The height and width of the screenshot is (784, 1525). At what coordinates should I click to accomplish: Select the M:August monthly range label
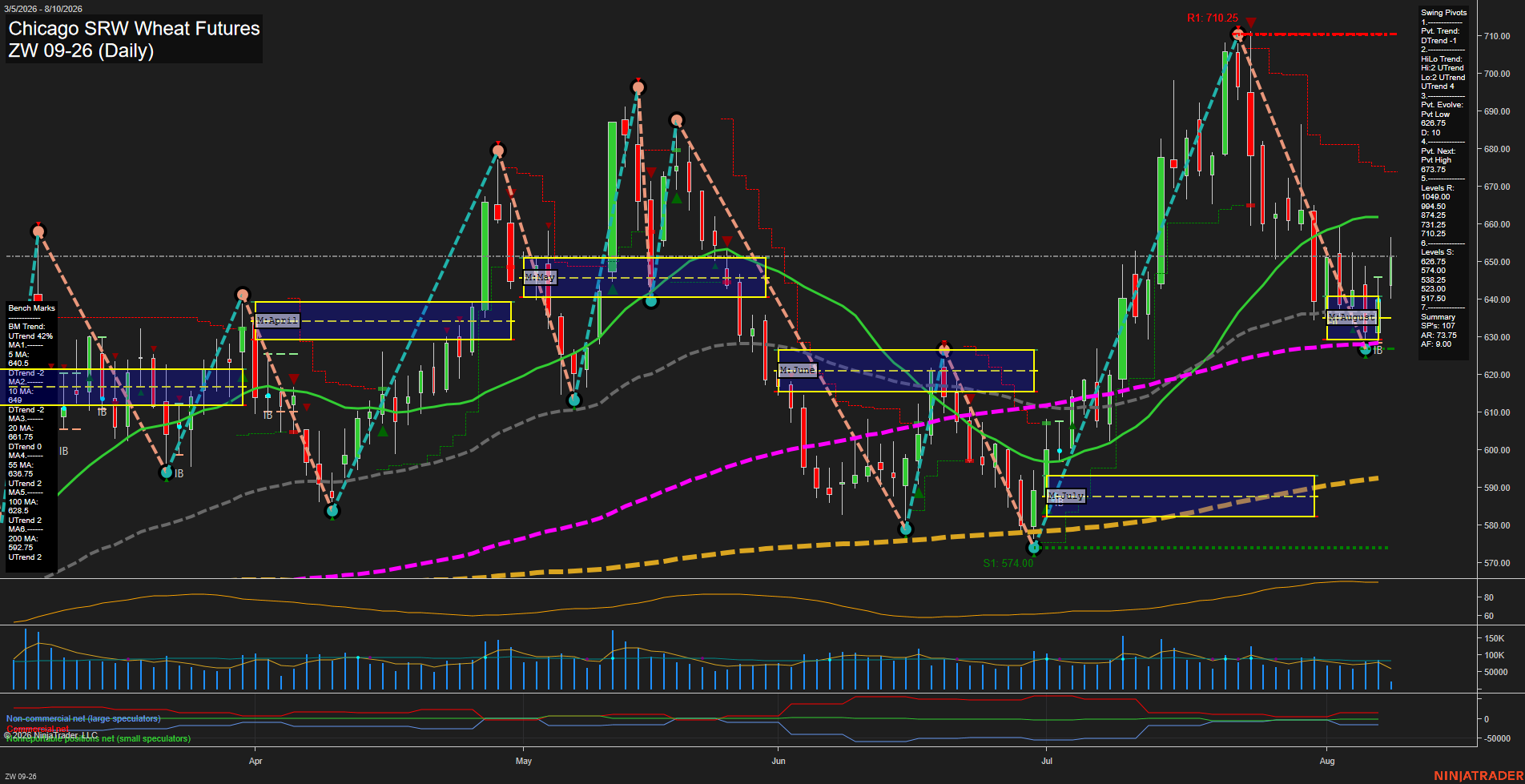point(1351,317)
